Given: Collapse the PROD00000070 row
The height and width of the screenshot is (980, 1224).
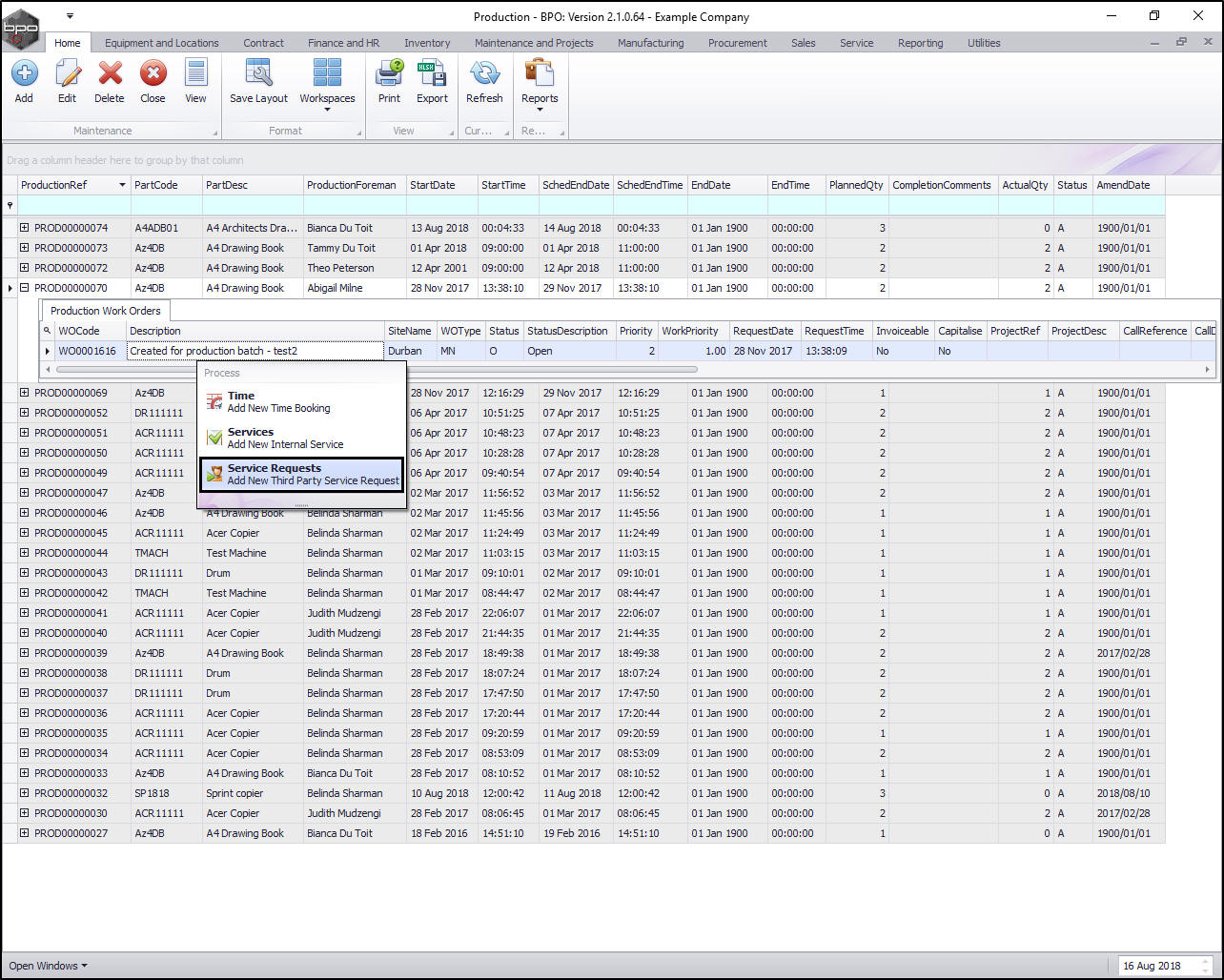Looking at the screenshot, I should pyautogui.click(x=25, y=288).
